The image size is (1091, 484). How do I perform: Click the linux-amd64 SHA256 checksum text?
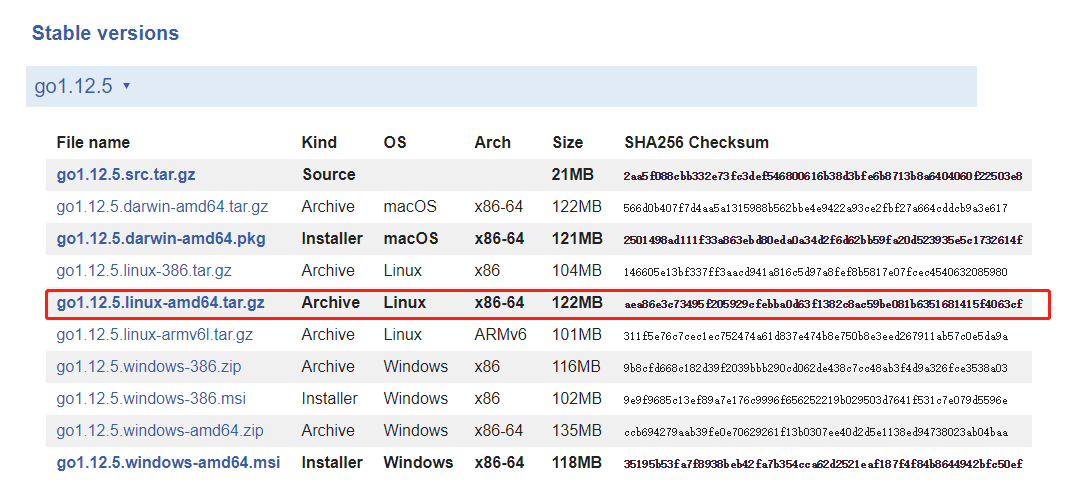[823, 303]
